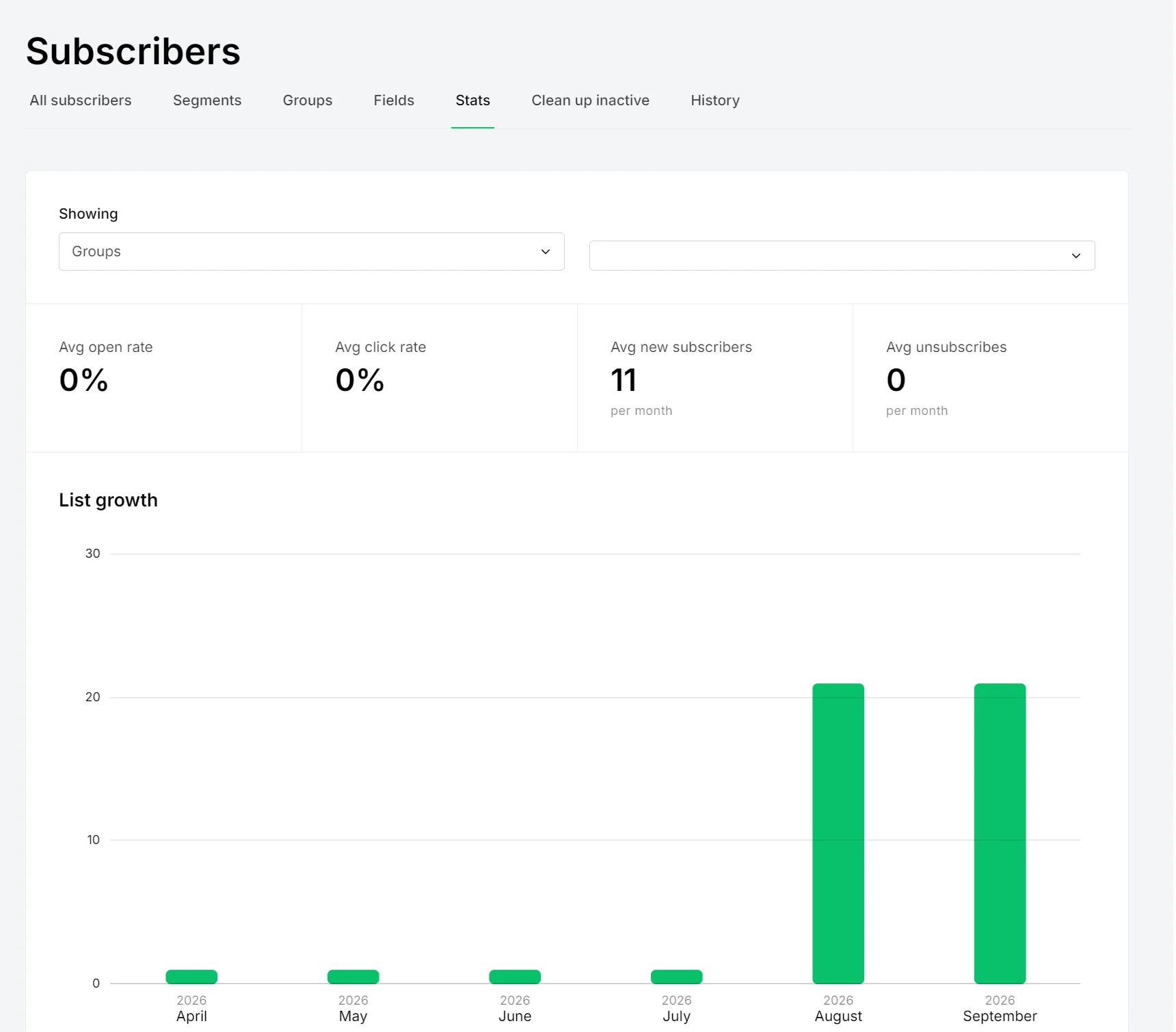This screenshot has height=1032, width=1176.
Task: Click the August 2026 growth bar
Action: [838, 833]
